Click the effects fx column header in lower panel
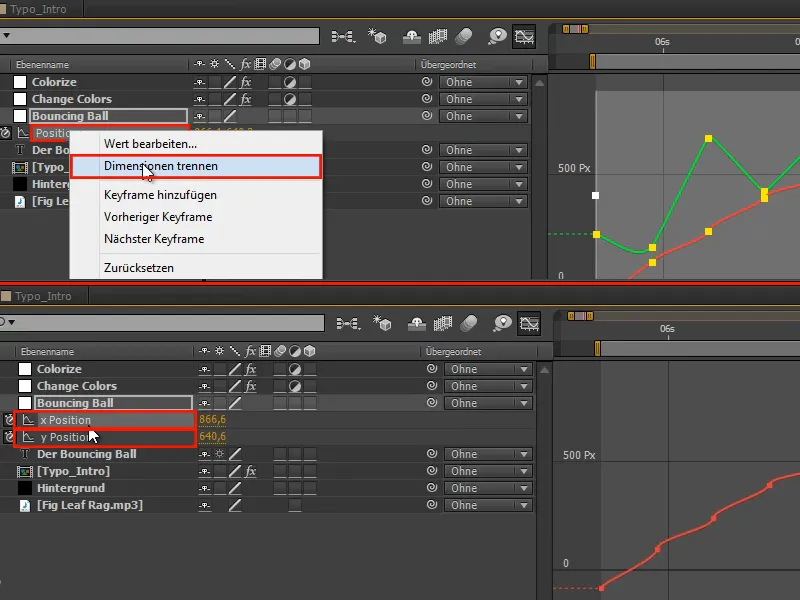The width and height of the screenshot is (800, 600). point(250,351)
